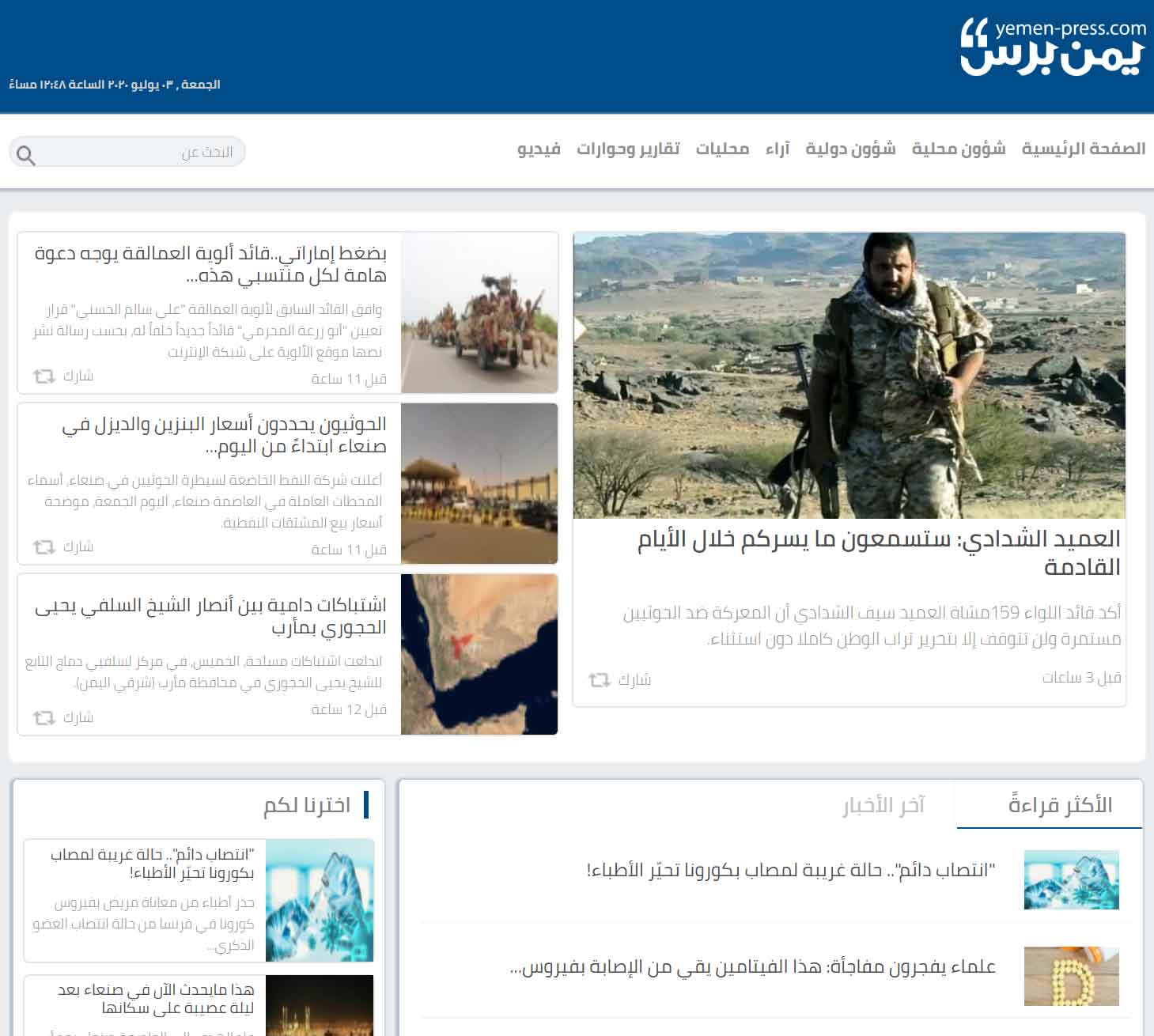Open اخترنا لكم headline انتصاب دائم

pos(152,864)
